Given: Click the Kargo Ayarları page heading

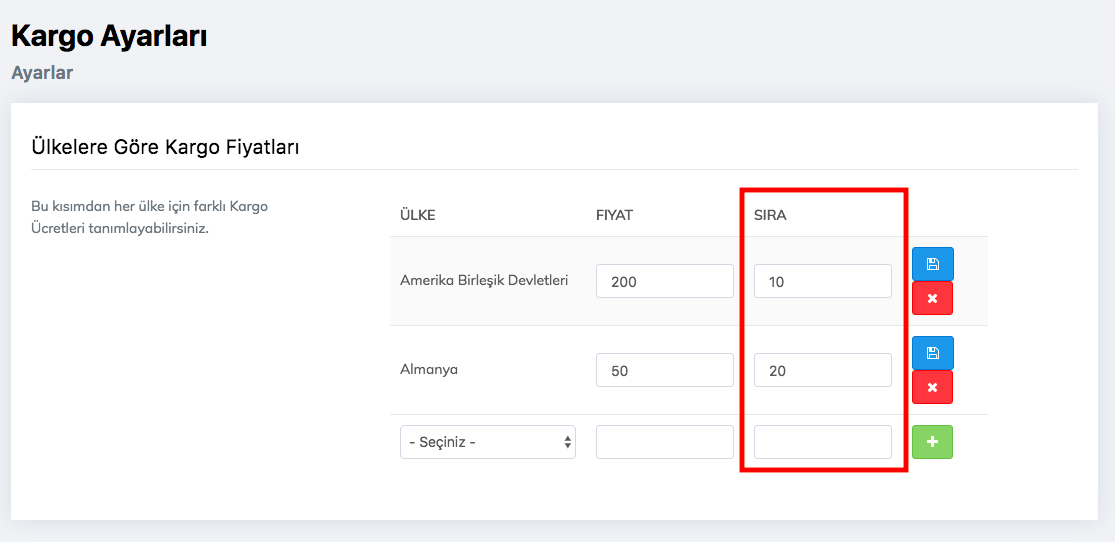Looking at the screenshot, I should tap(109, 36).
